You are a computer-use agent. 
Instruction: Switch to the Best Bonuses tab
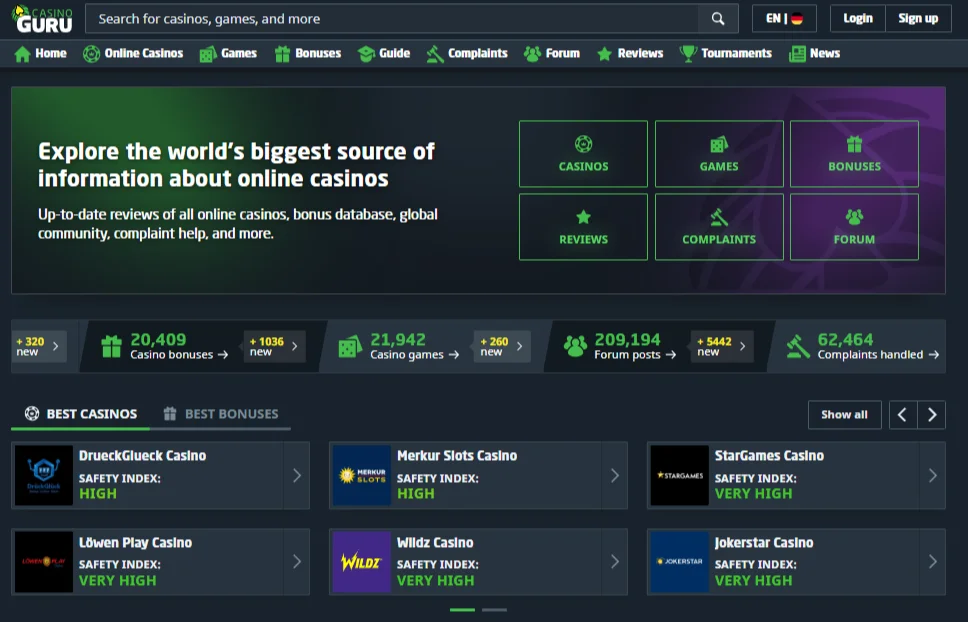click(x=221, y=414)
